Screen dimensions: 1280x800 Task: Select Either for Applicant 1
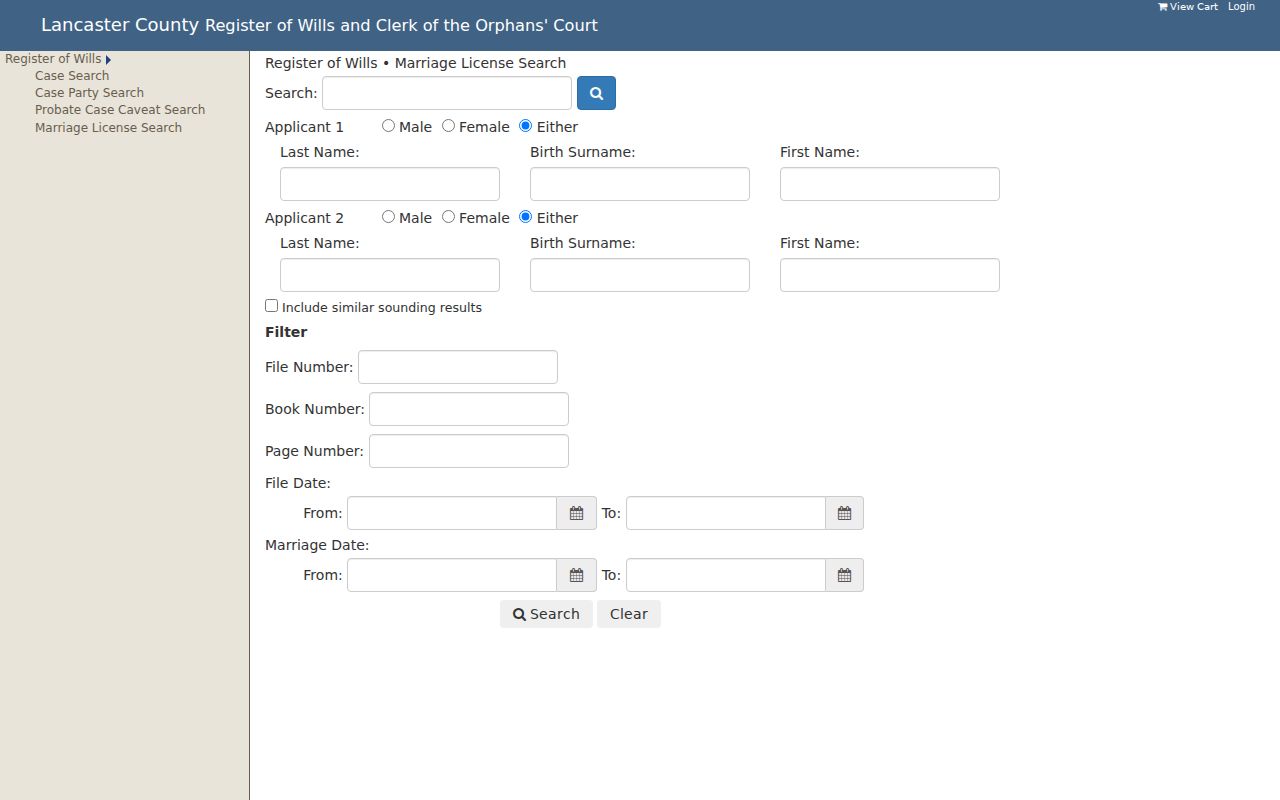click(x=525, y=126)
